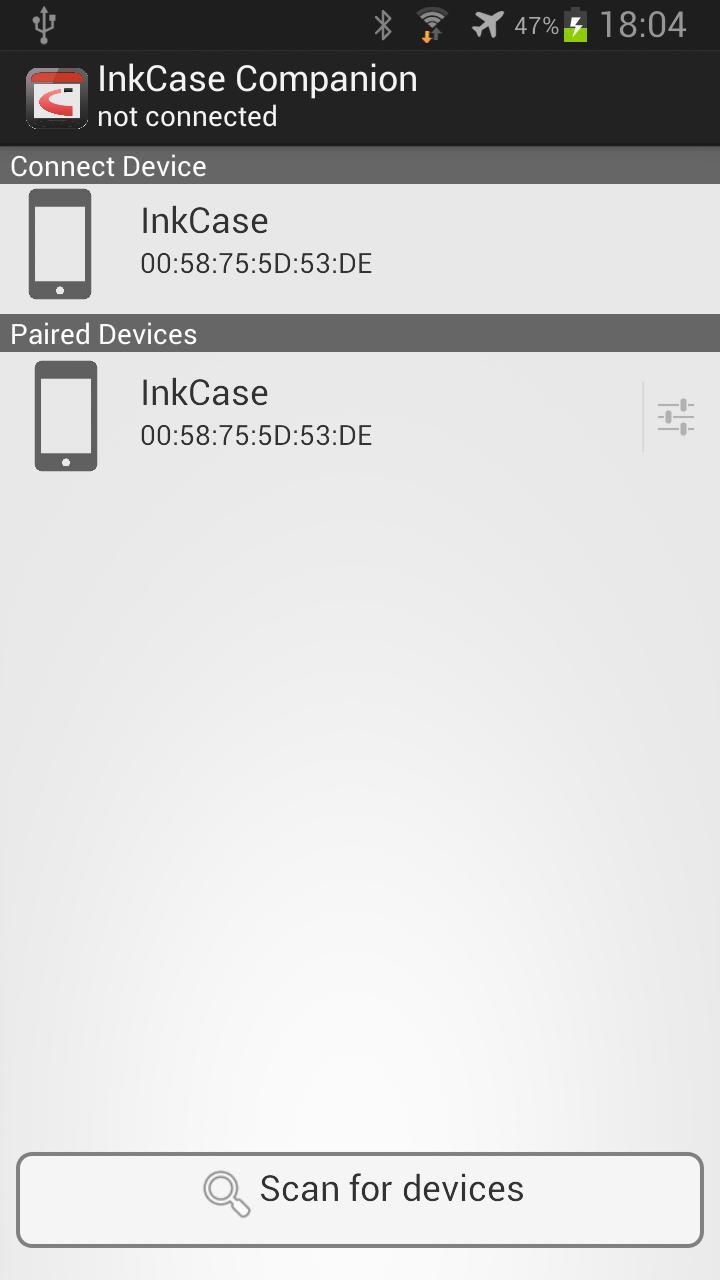Tap the InkCase Companion app logo
Image resolution: width=720 pixels, height=1280 pixels.
tap(57, 99)
